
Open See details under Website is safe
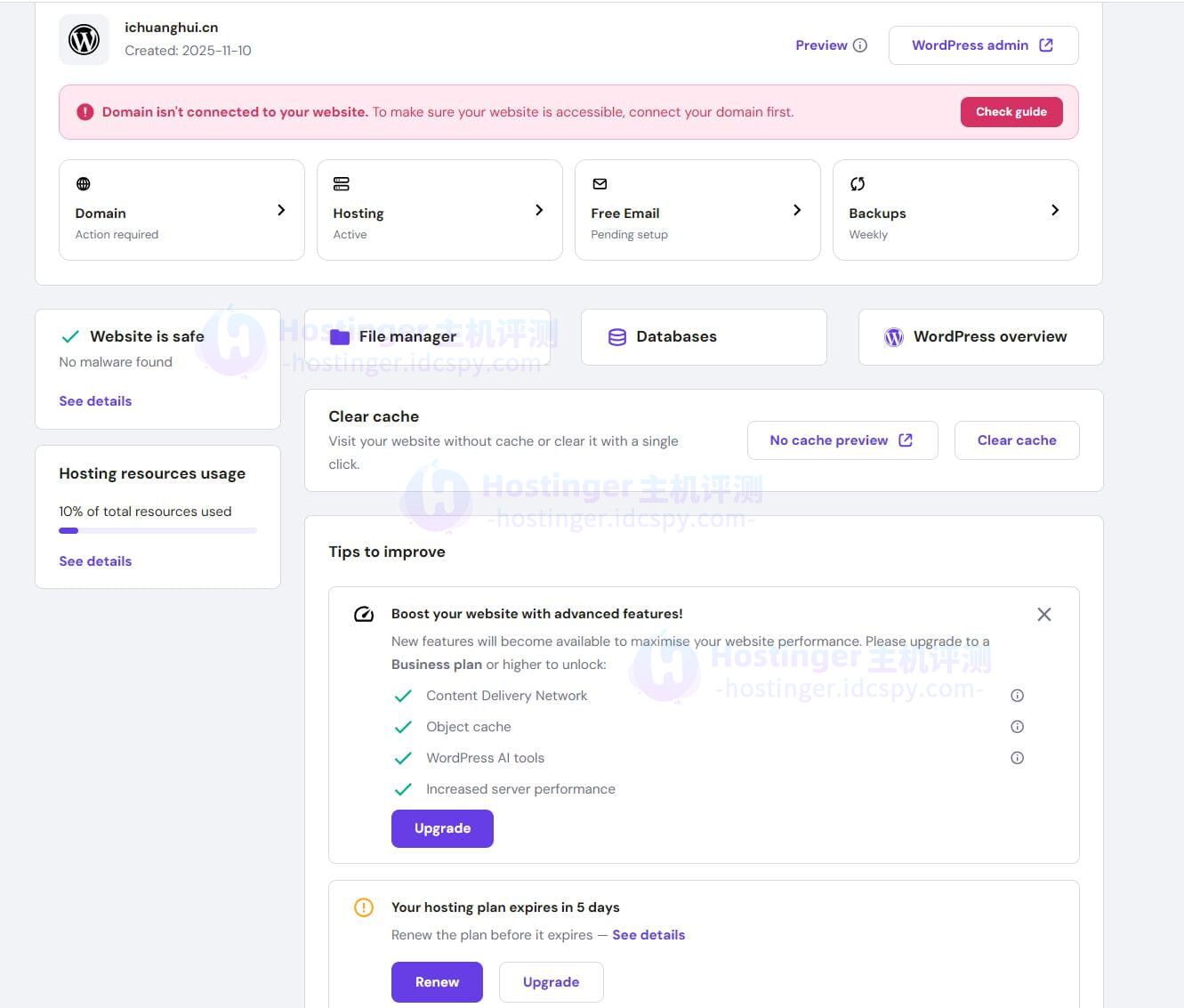95,401
